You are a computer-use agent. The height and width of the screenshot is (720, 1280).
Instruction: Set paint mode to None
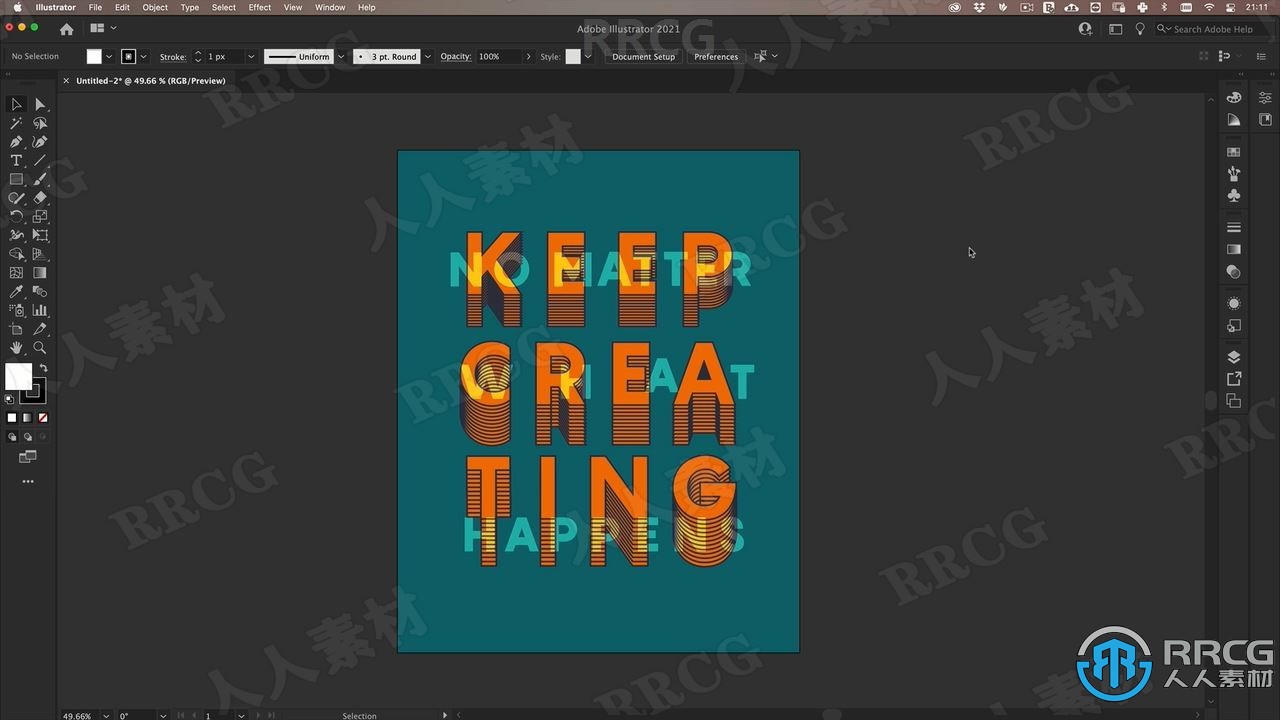(42, 418)
